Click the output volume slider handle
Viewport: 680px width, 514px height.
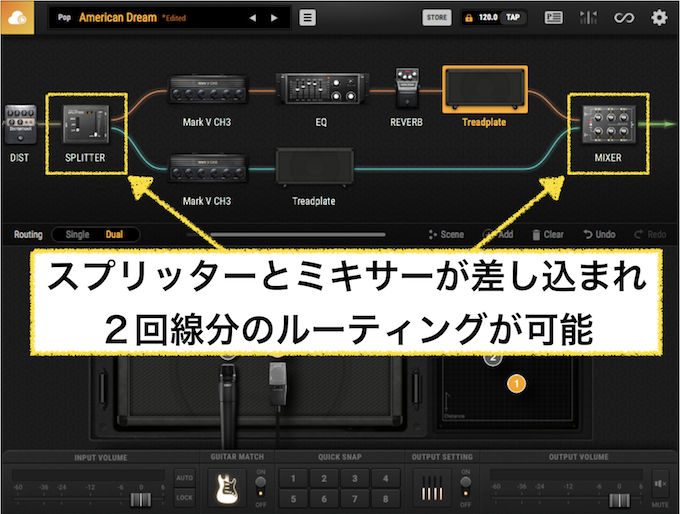(x=619, y=500)
